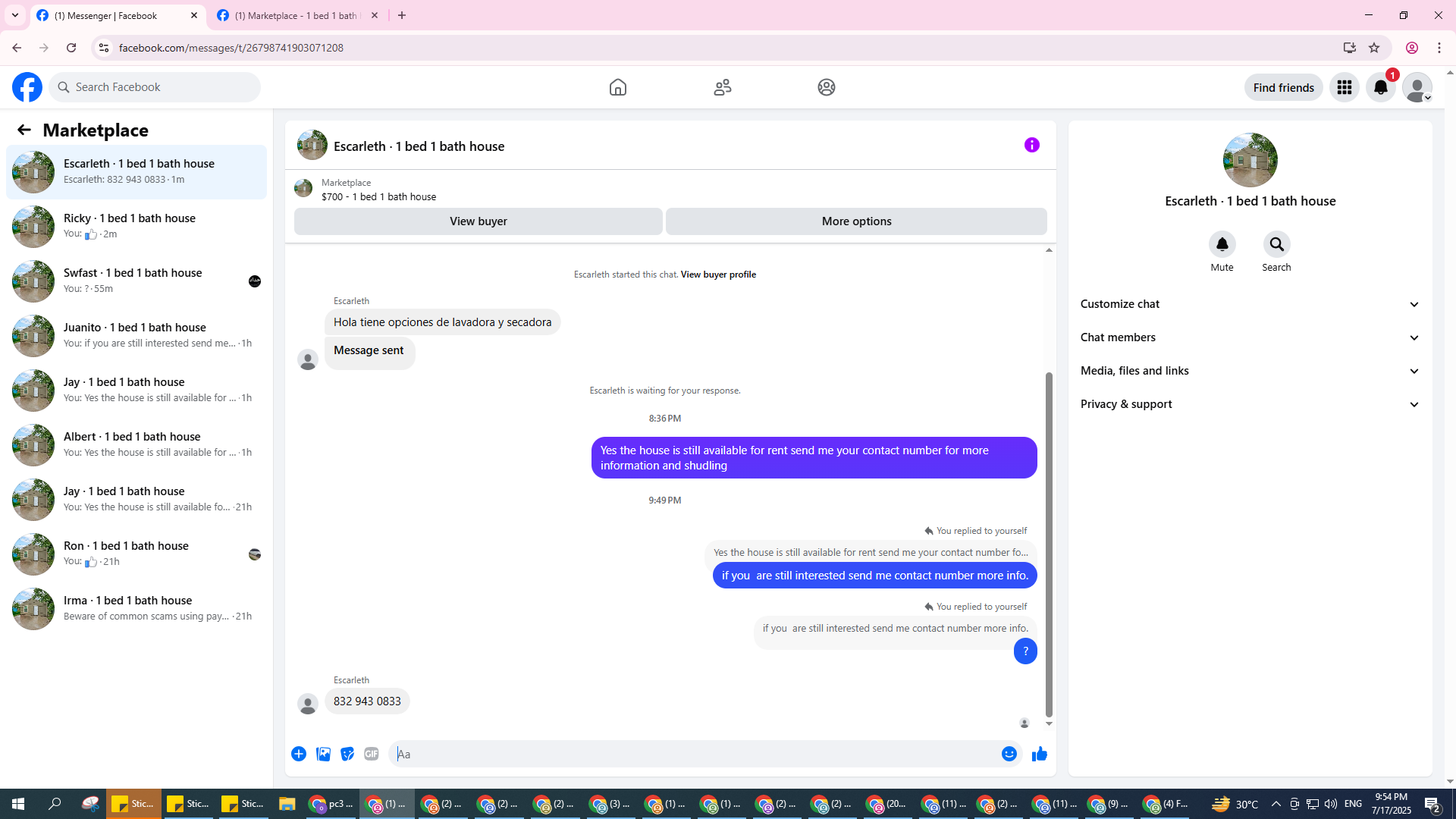The image size is (1456, 819).
Task: Open Ron's 1 bed 1 bath house chat
Action: (136, 554)
